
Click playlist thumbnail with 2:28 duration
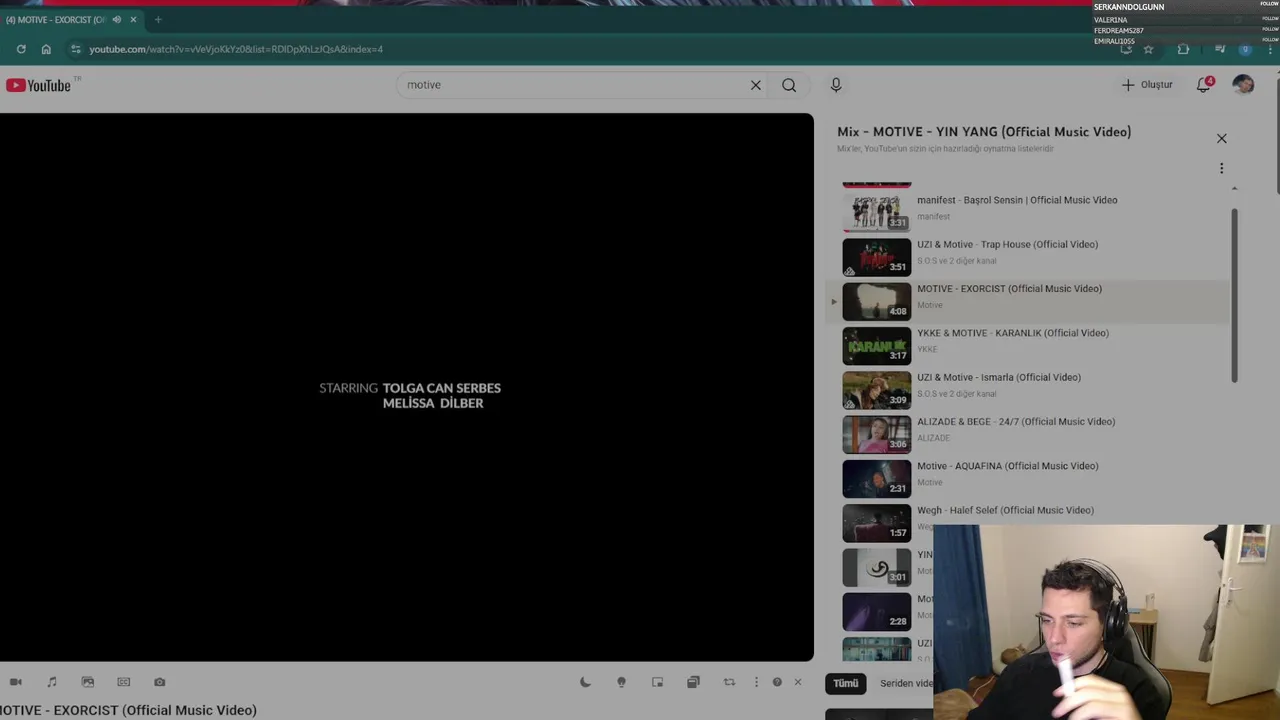pyautogui.click(x=877, y=611)
